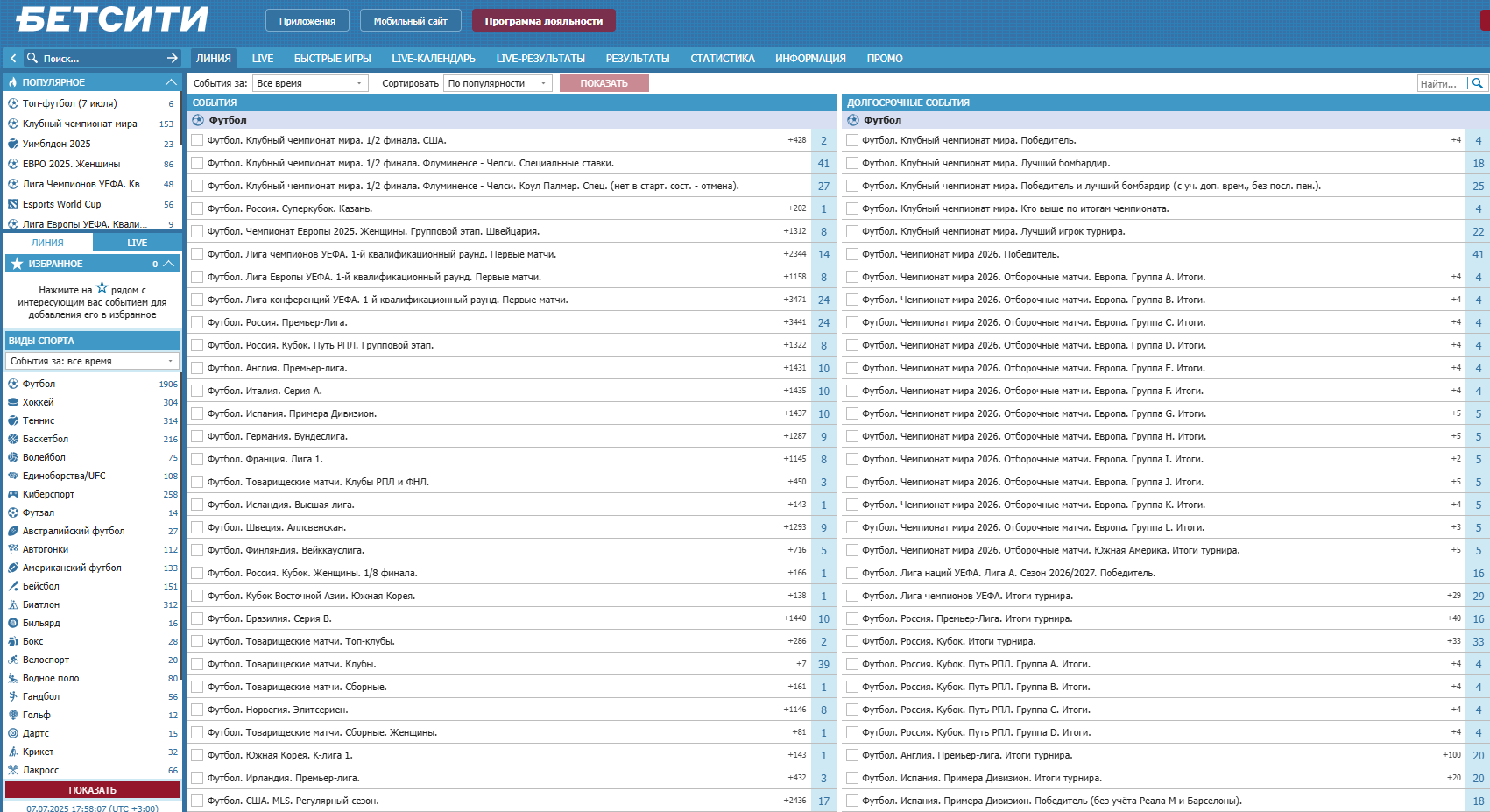
Task: Click the magnifier icon in left search
Action: 32,58
